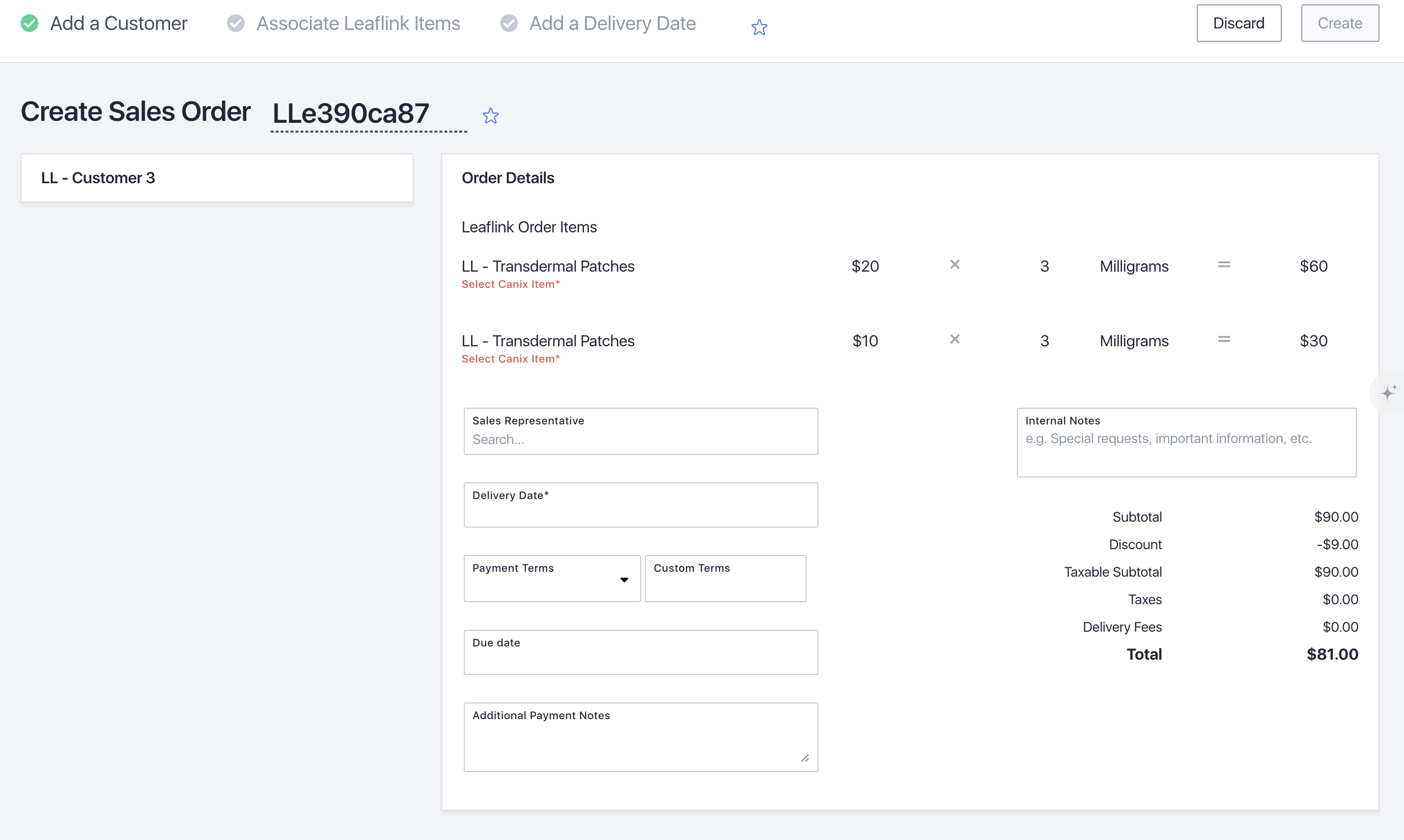Go to the Add a Delivery Date step
Screen dimensions: 1404x840
(612, 23)
